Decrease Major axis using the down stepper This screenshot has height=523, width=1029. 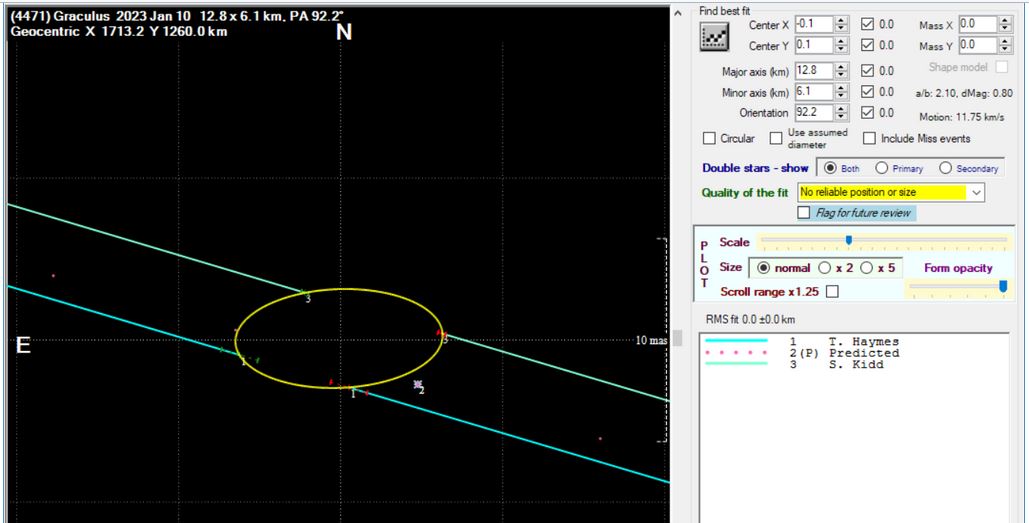tap(841, 74)
